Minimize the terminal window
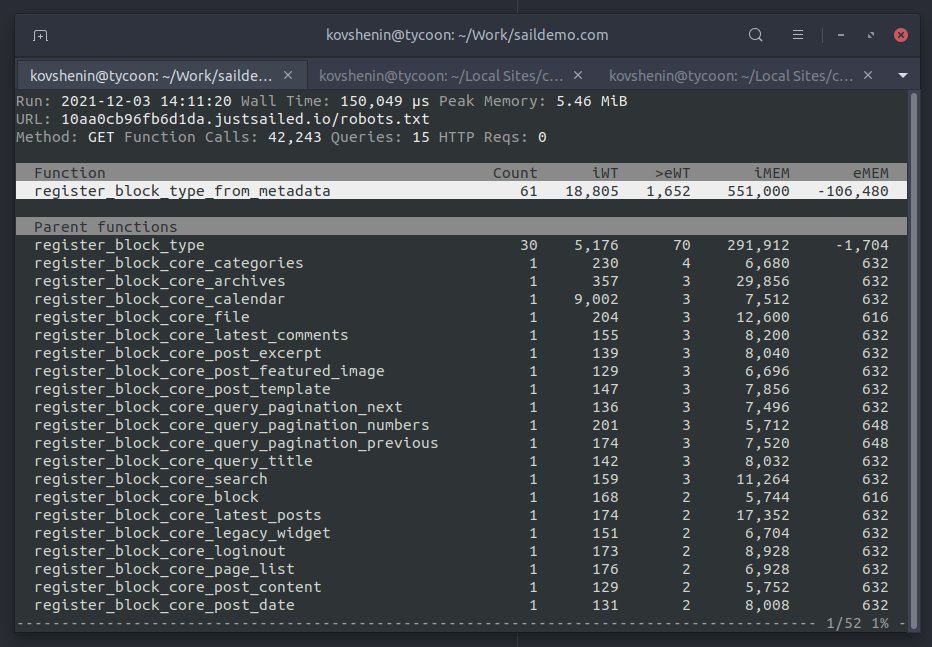 pyautogui.click(x=844, y=35)
